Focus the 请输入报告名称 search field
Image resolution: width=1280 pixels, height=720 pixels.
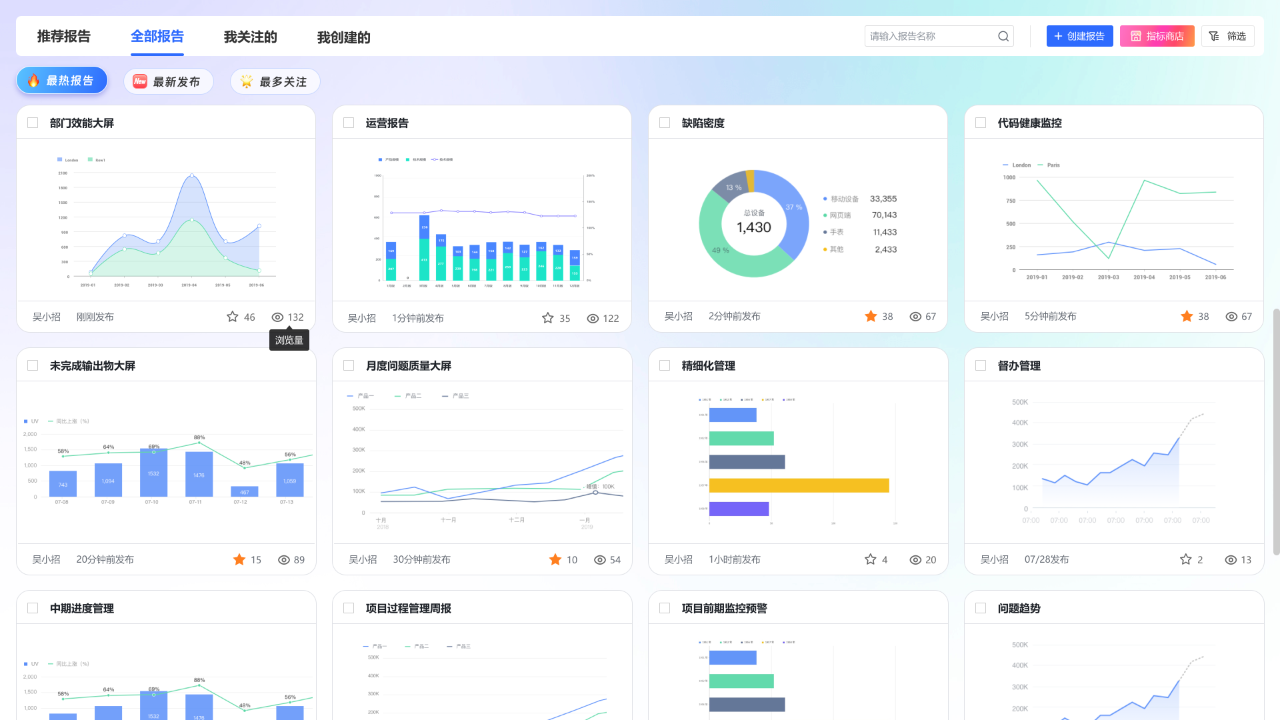coord(930,36)
